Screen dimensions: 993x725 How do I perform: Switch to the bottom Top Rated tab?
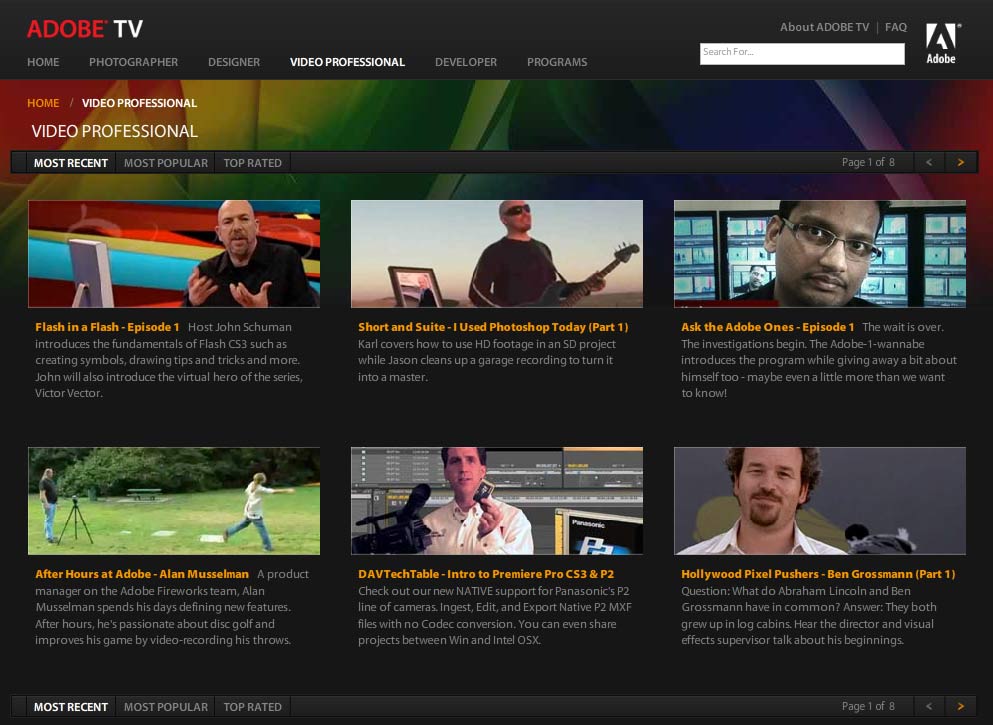253,707
